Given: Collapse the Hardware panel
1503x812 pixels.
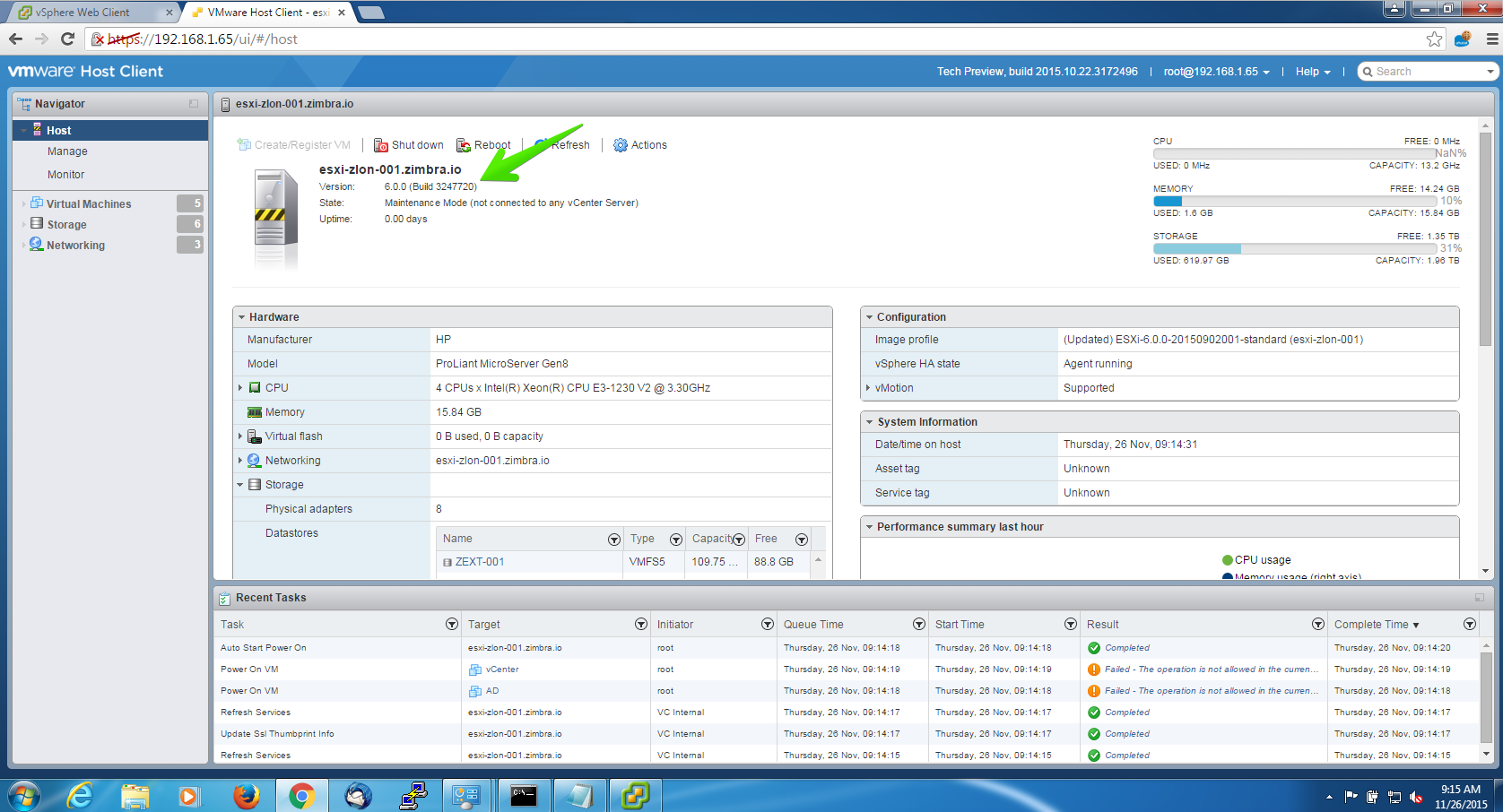Looking at the screenshot, I should coord(241,317).
